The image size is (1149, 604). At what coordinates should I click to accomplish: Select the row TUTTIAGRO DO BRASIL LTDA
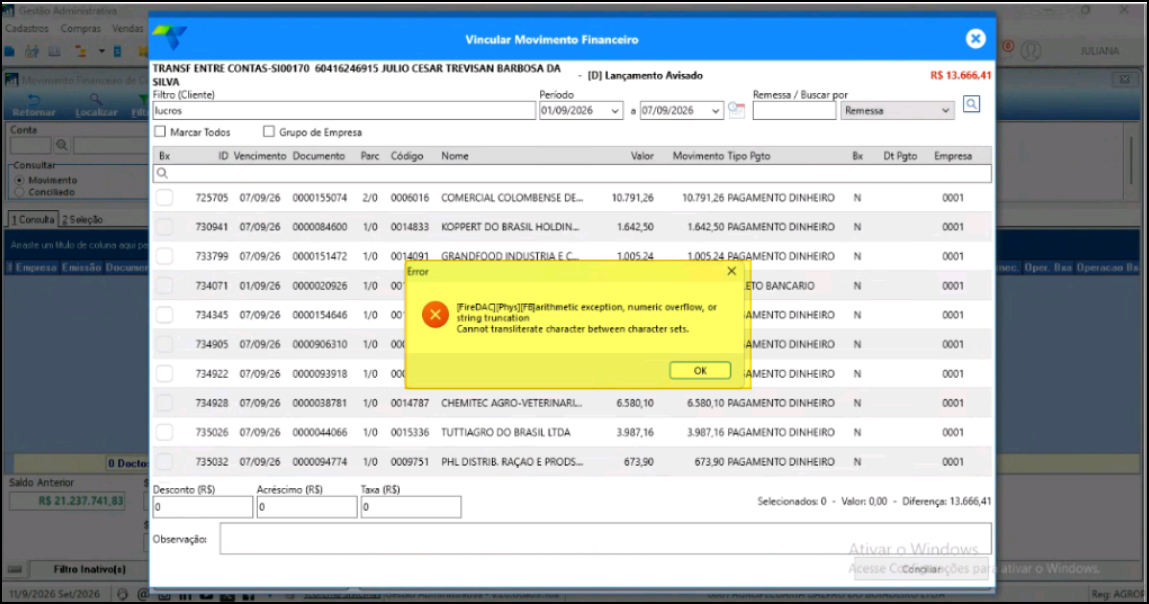[572, 432]
